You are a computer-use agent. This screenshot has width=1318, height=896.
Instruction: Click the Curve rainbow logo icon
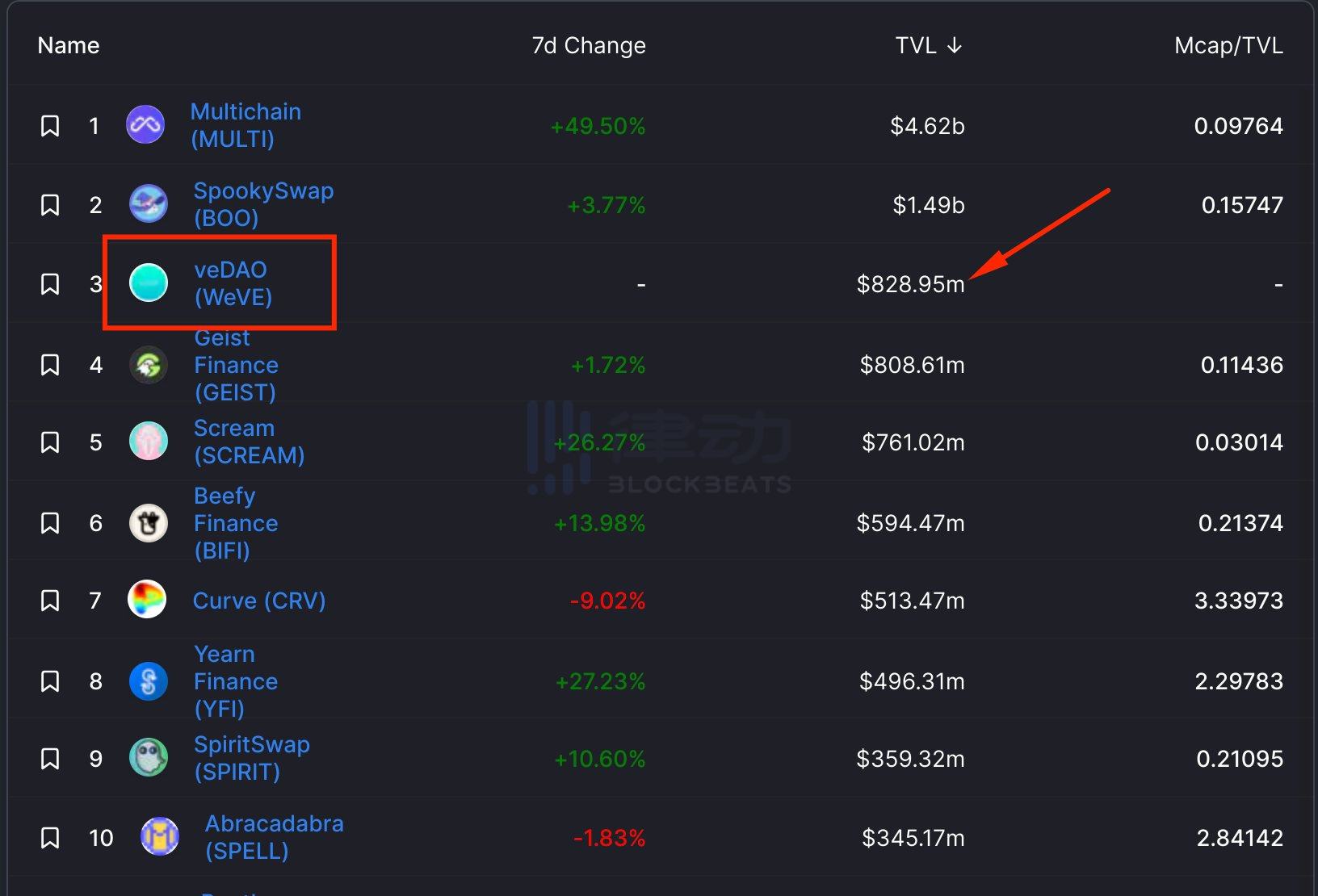click(x=147, y=600)
